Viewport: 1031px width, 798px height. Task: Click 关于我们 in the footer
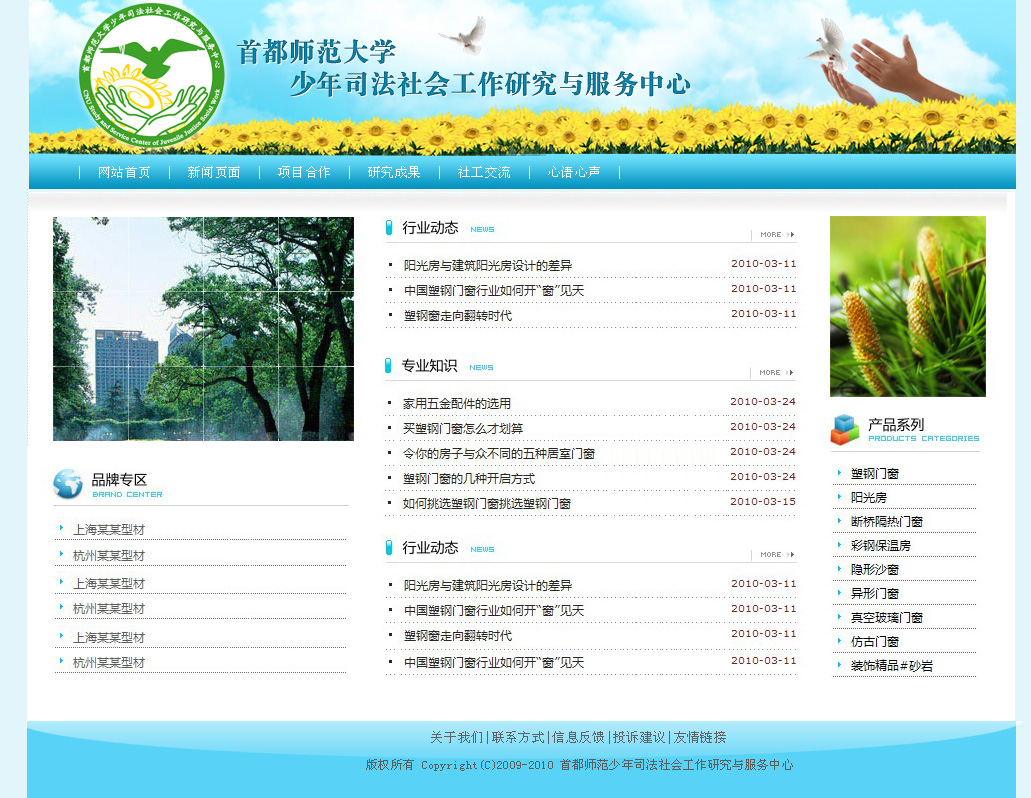(456, 738)
